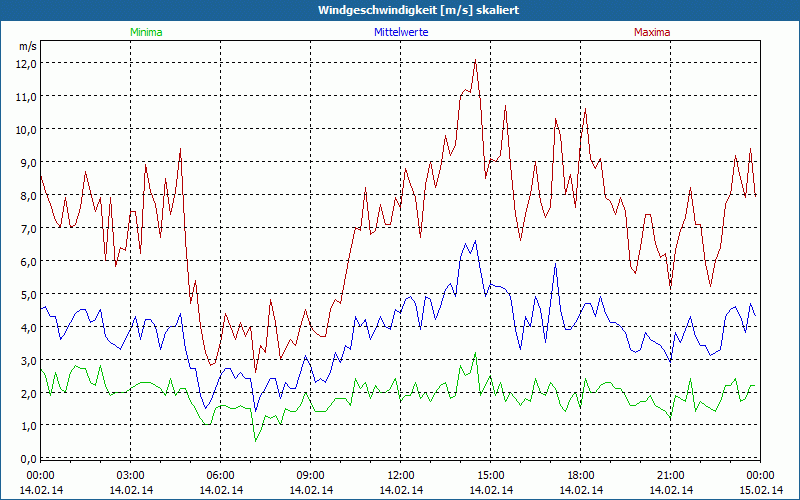Image resolution: width=800 pixels, height=500 pixels.
Task: Click the lowest dip of the green Minima line
Action: pyautogui.click(x=255, y=440)
